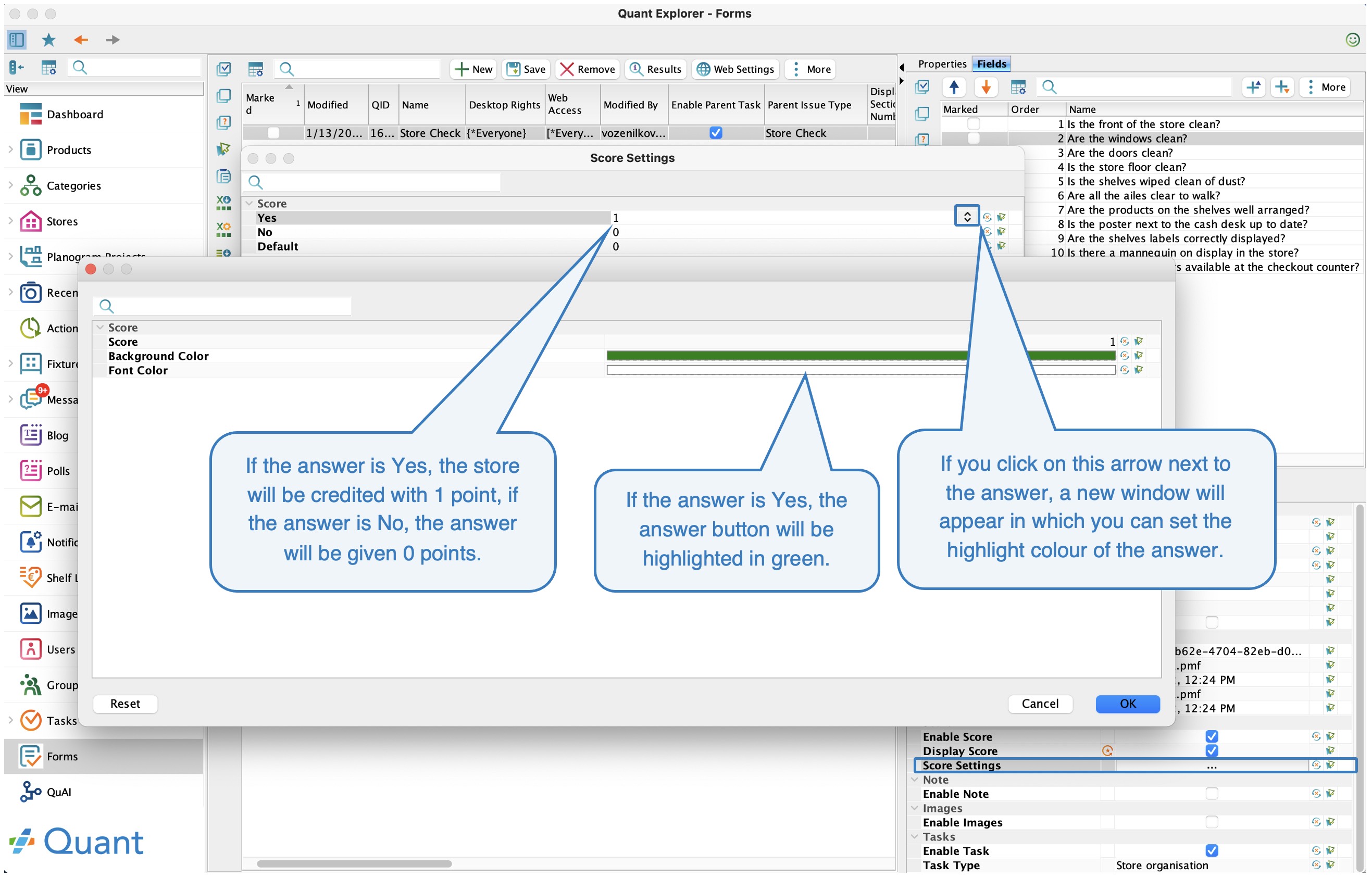The image size is (1372, 878).
Task: Move field up with blue arrow
Action: (953, 87)
